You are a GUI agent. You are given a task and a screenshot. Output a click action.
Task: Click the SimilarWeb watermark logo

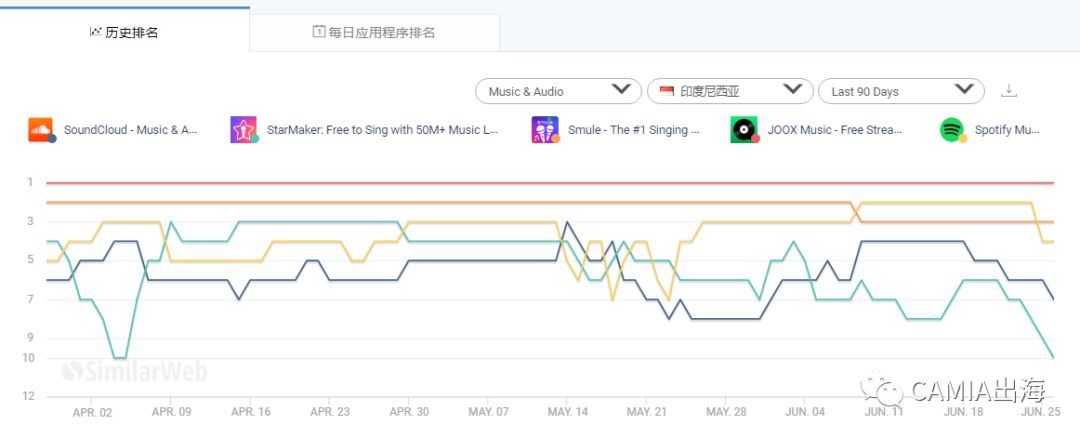pos(134,372)
